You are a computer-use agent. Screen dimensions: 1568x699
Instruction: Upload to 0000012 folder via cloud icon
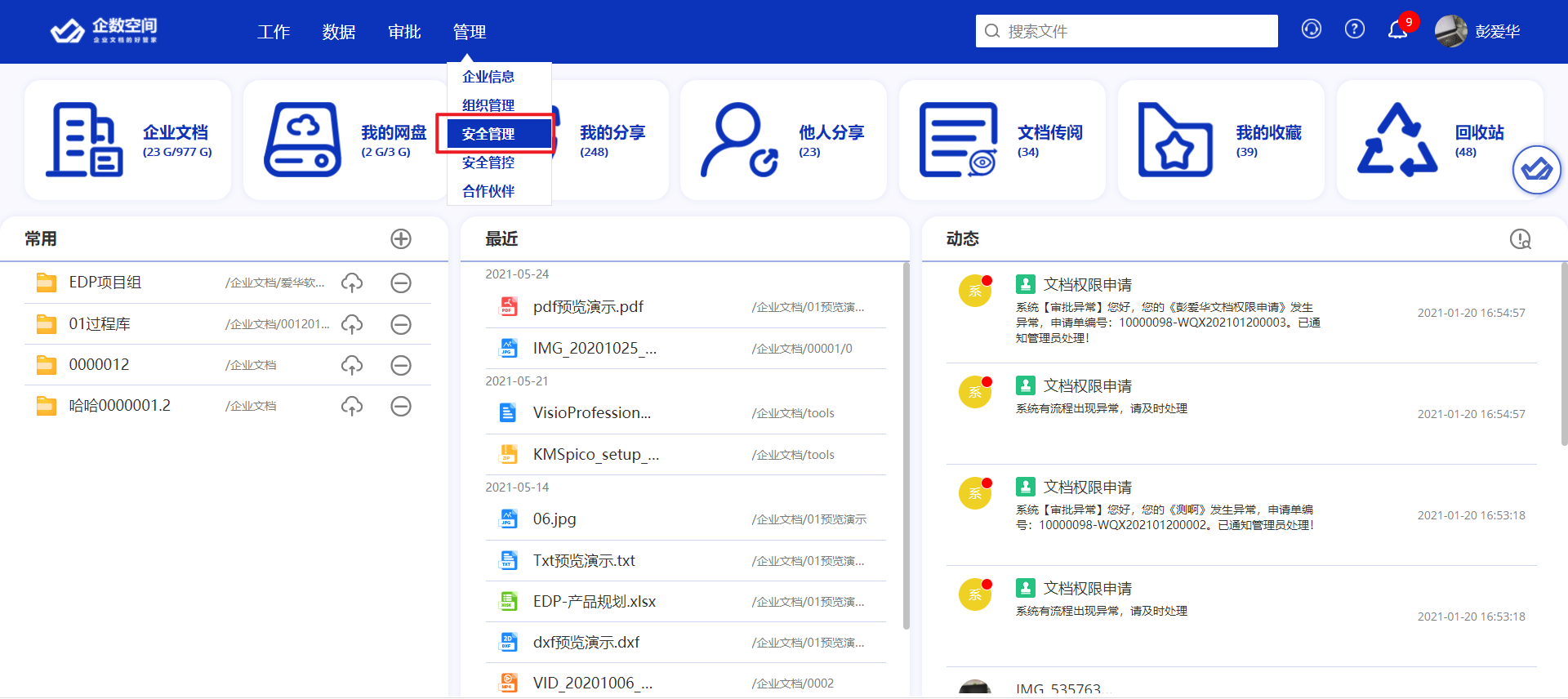[x=352, y=365]
